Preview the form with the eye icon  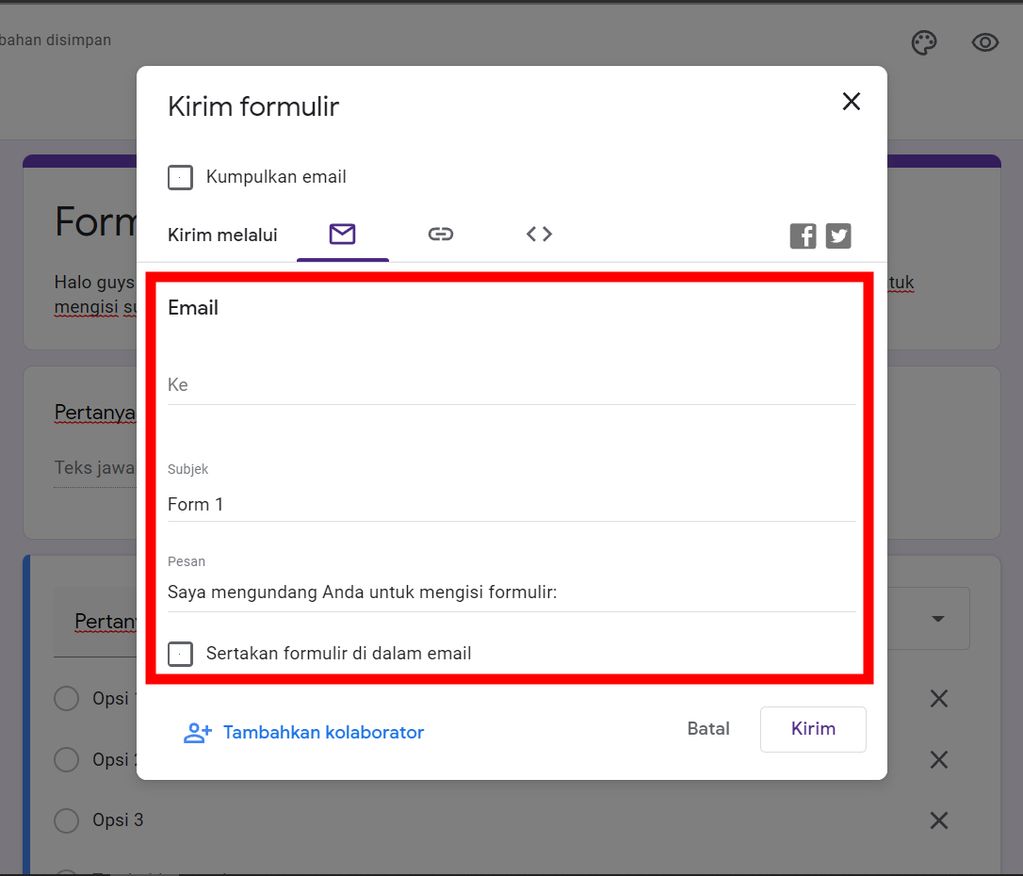(x=985, y=42)
